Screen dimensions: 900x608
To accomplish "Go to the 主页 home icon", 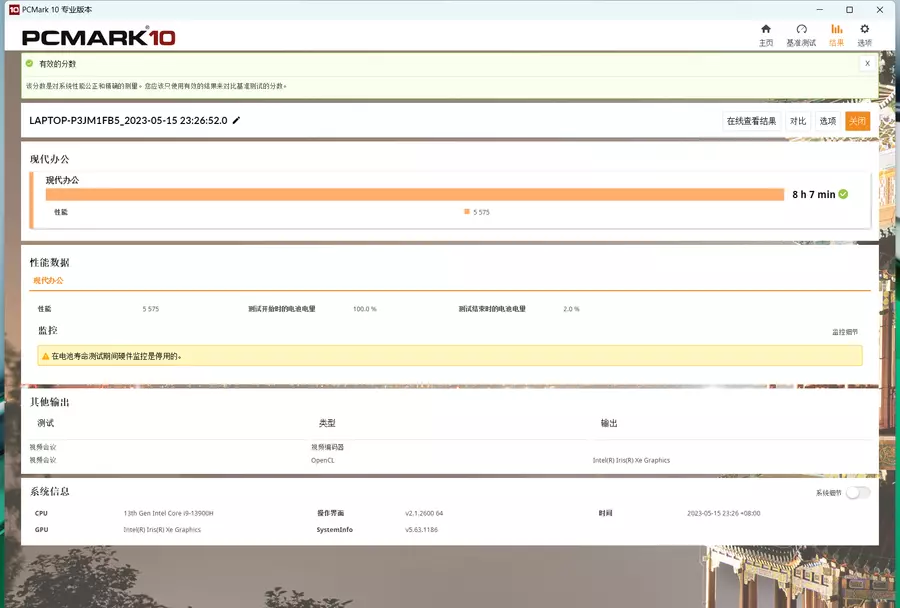I will [x=766, y=30].
